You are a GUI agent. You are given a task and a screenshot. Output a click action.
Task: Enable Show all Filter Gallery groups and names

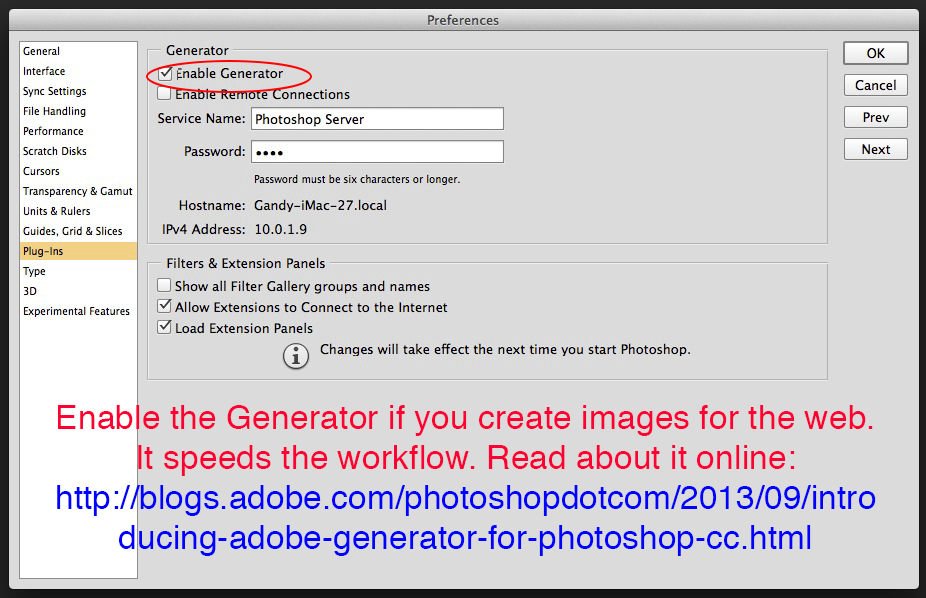pos(164,286)
